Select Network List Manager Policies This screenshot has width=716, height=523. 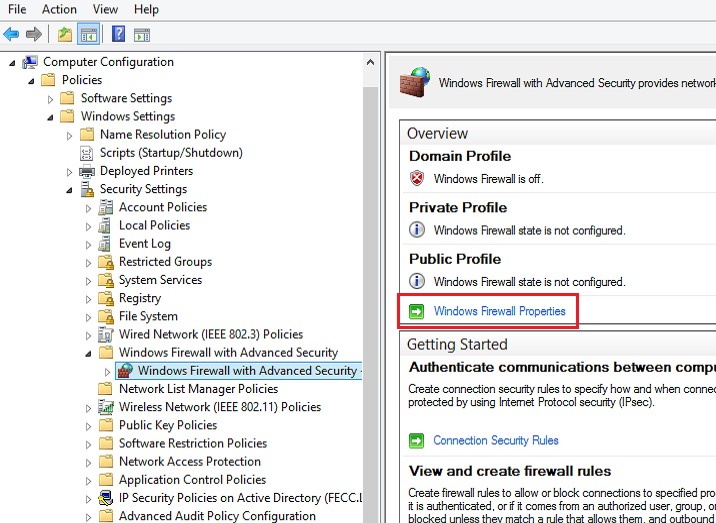(199, 389)
